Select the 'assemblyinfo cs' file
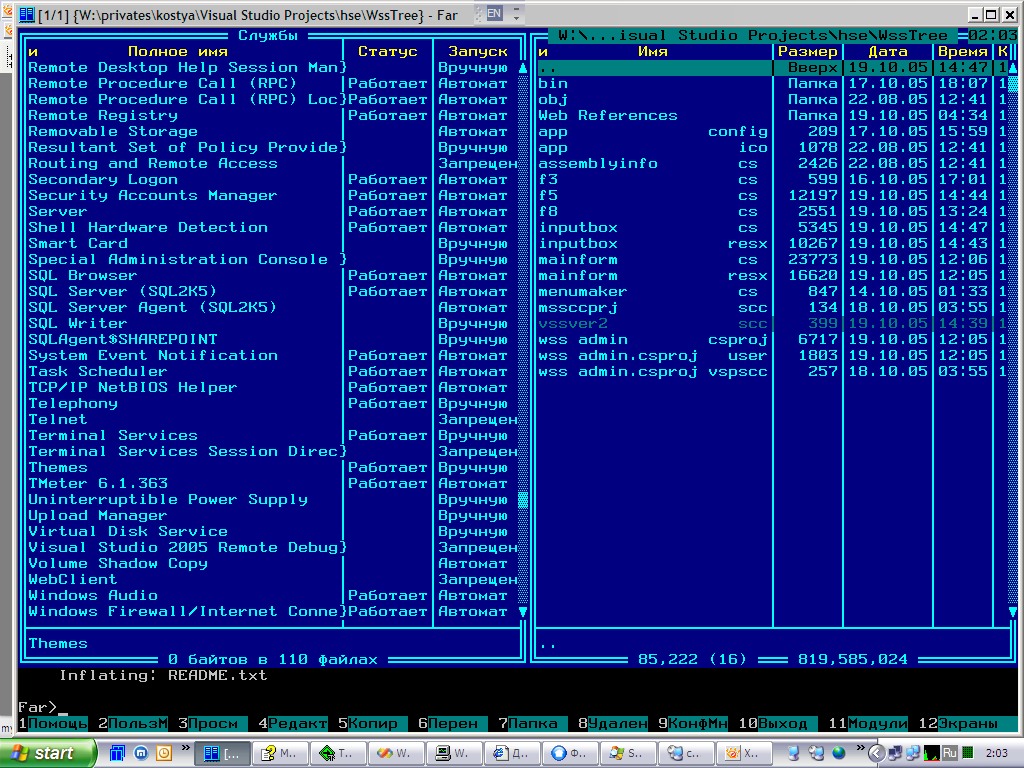 [x=773, y=163]
